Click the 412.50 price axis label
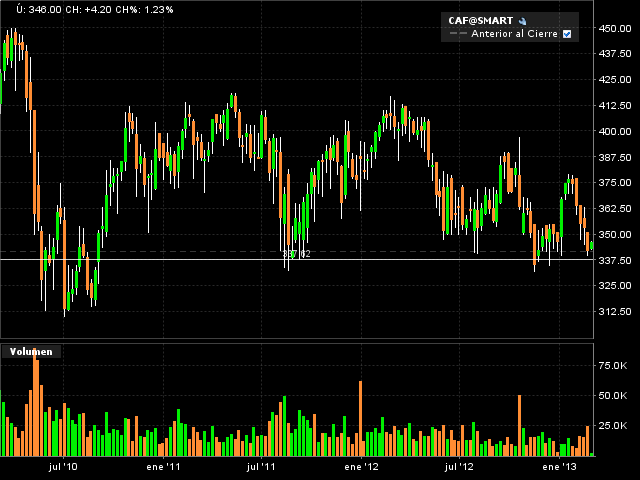The height and width of the screenshot is (480, 640). [x=615, y=106]
